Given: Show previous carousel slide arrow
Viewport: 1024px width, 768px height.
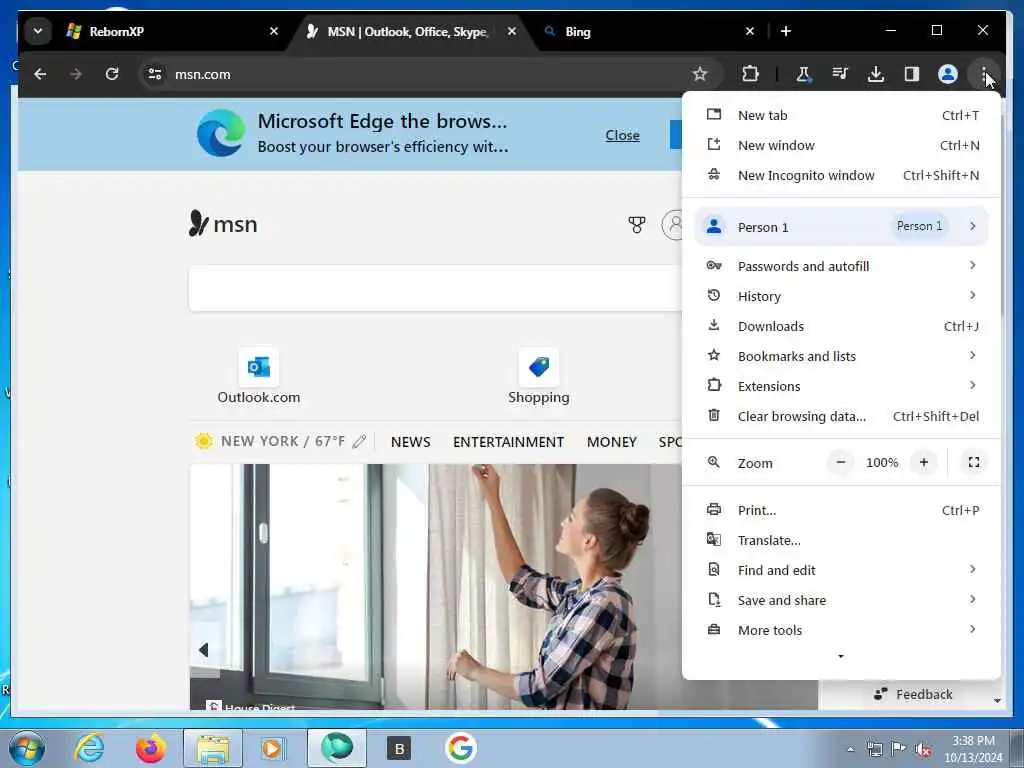Looking at the screenshot, I should 204,650.
